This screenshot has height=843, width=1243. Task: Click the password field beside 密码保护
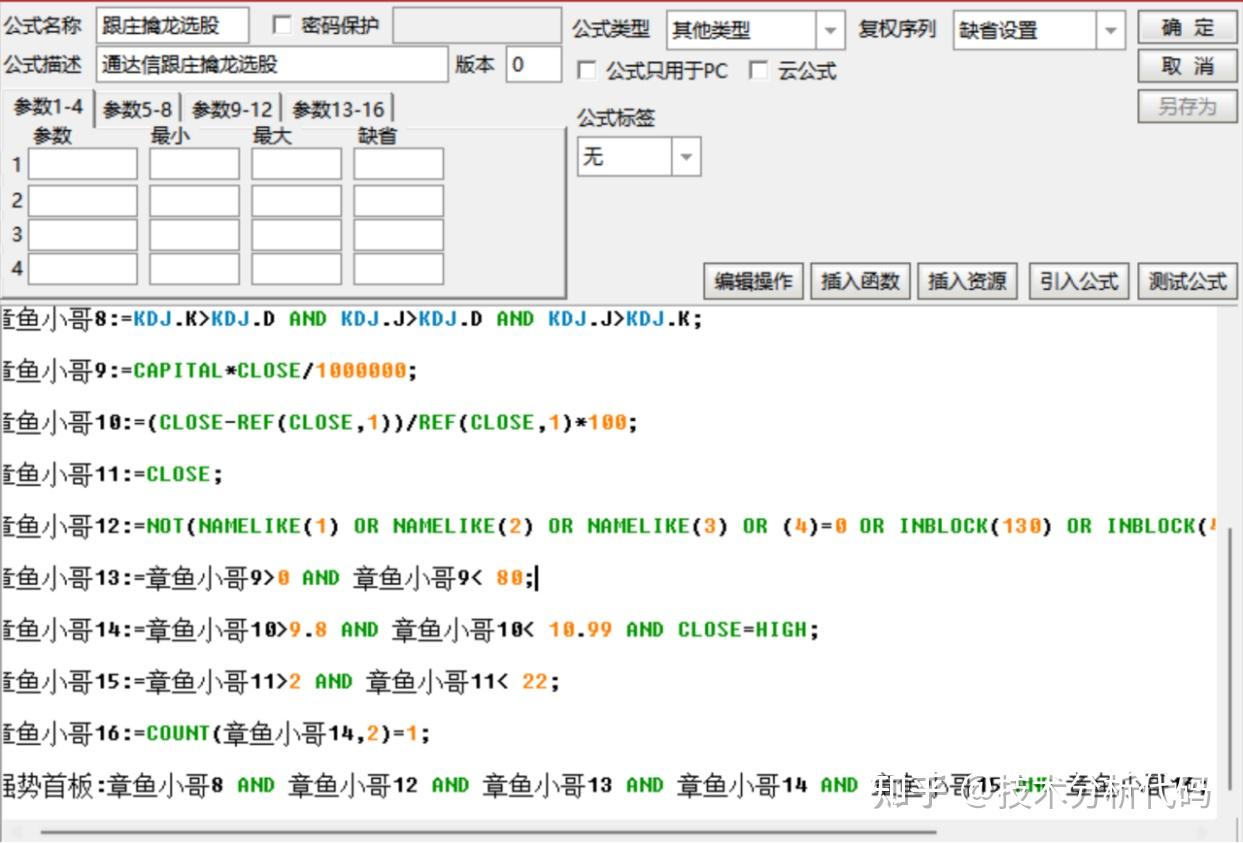[476, 27]
